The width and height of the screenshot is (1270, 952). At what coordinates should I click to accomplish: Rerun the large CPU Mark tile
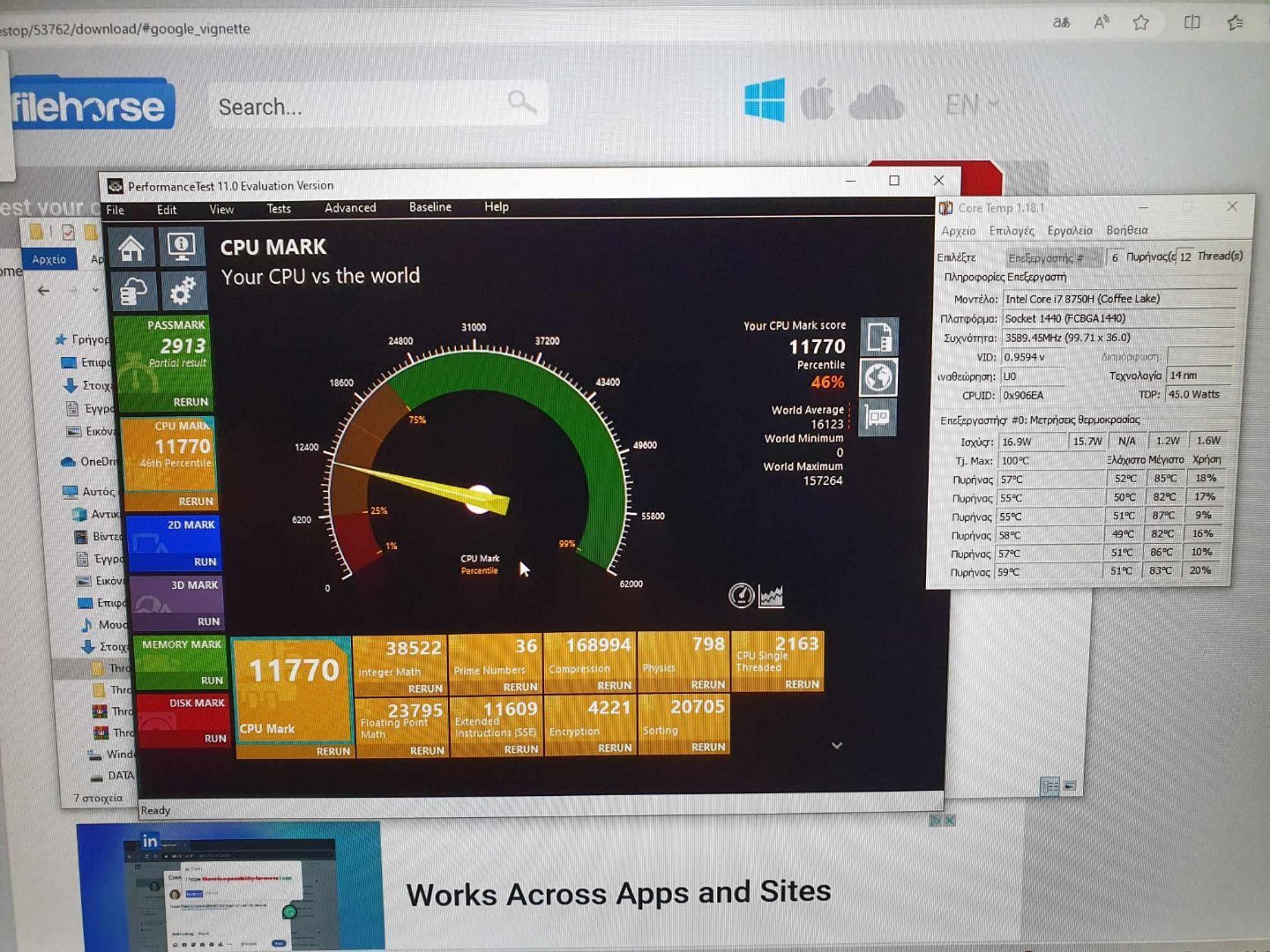pyautogui.click(x=333, y=752)
